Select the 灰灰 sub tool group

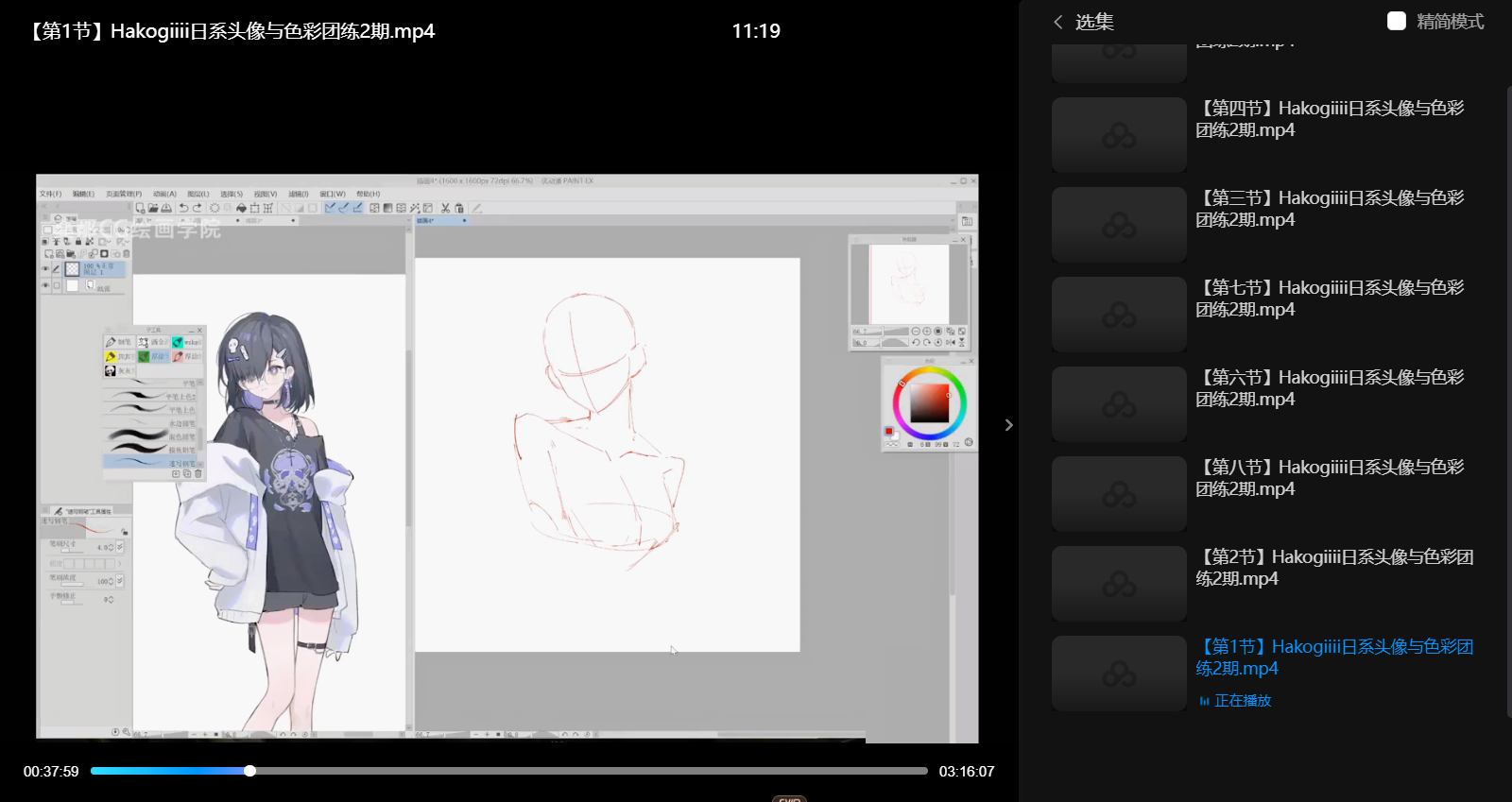point(118,370)
